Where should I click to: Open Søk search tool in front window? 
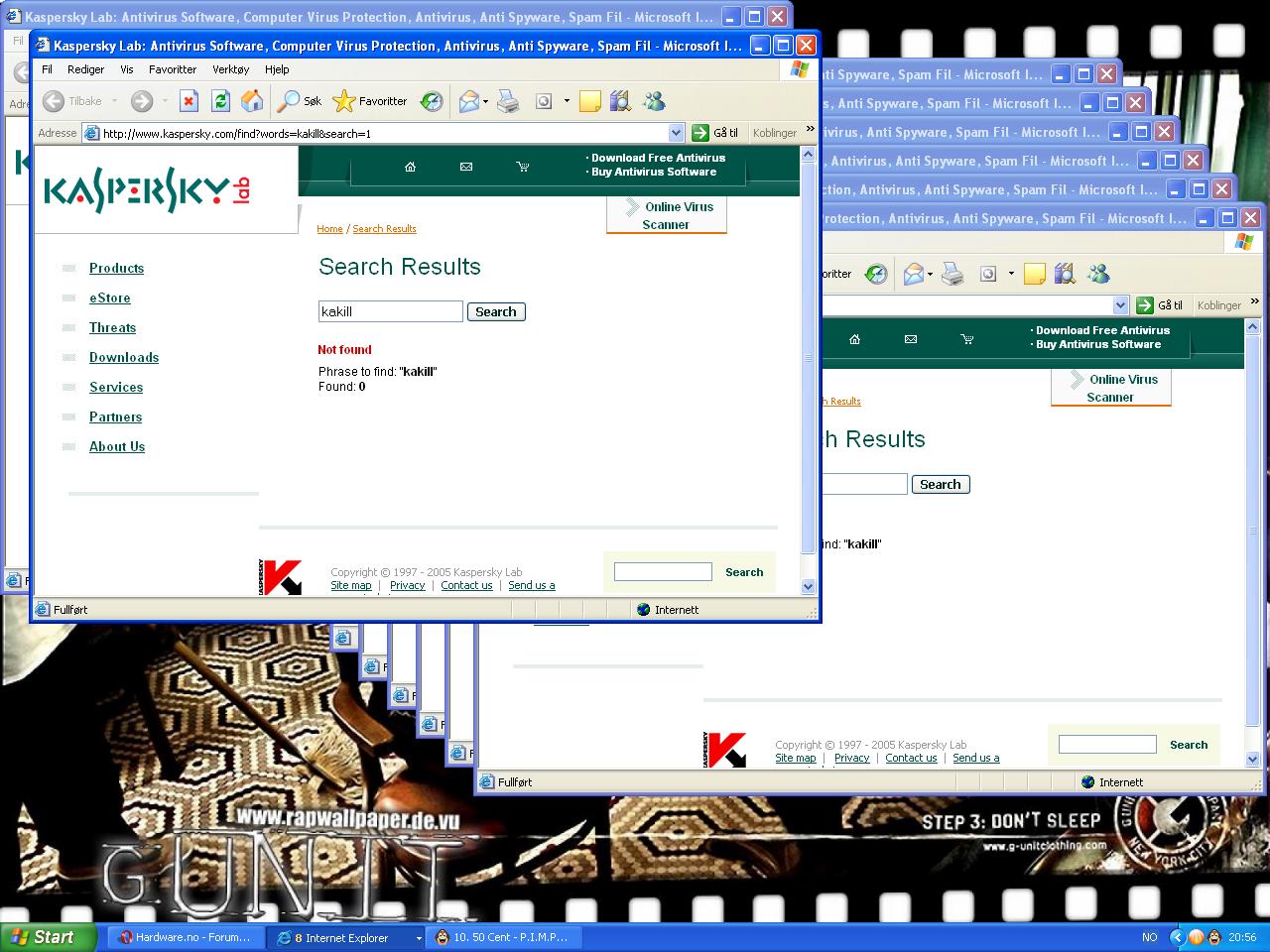300,101
